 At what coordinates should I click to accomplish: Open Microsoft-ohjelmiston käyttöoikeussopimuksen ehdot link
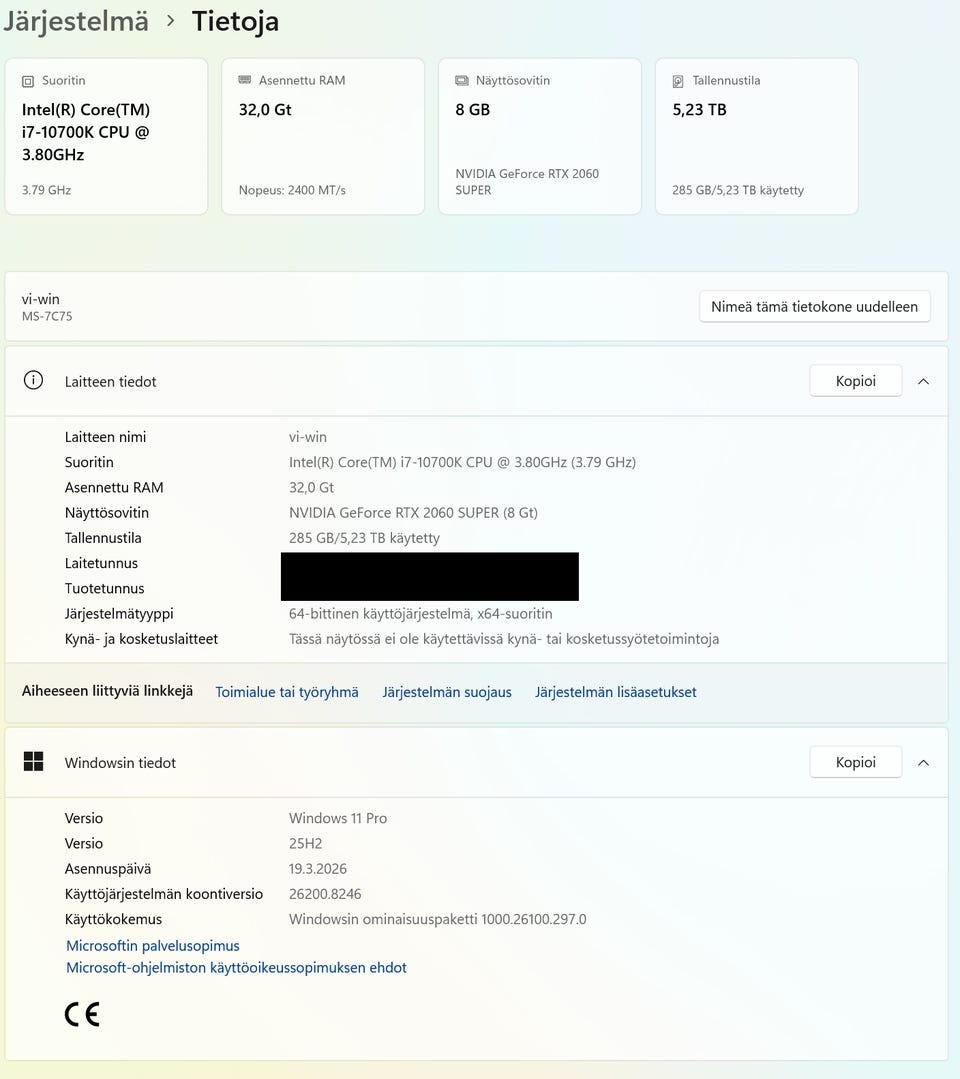coord(236,968)
